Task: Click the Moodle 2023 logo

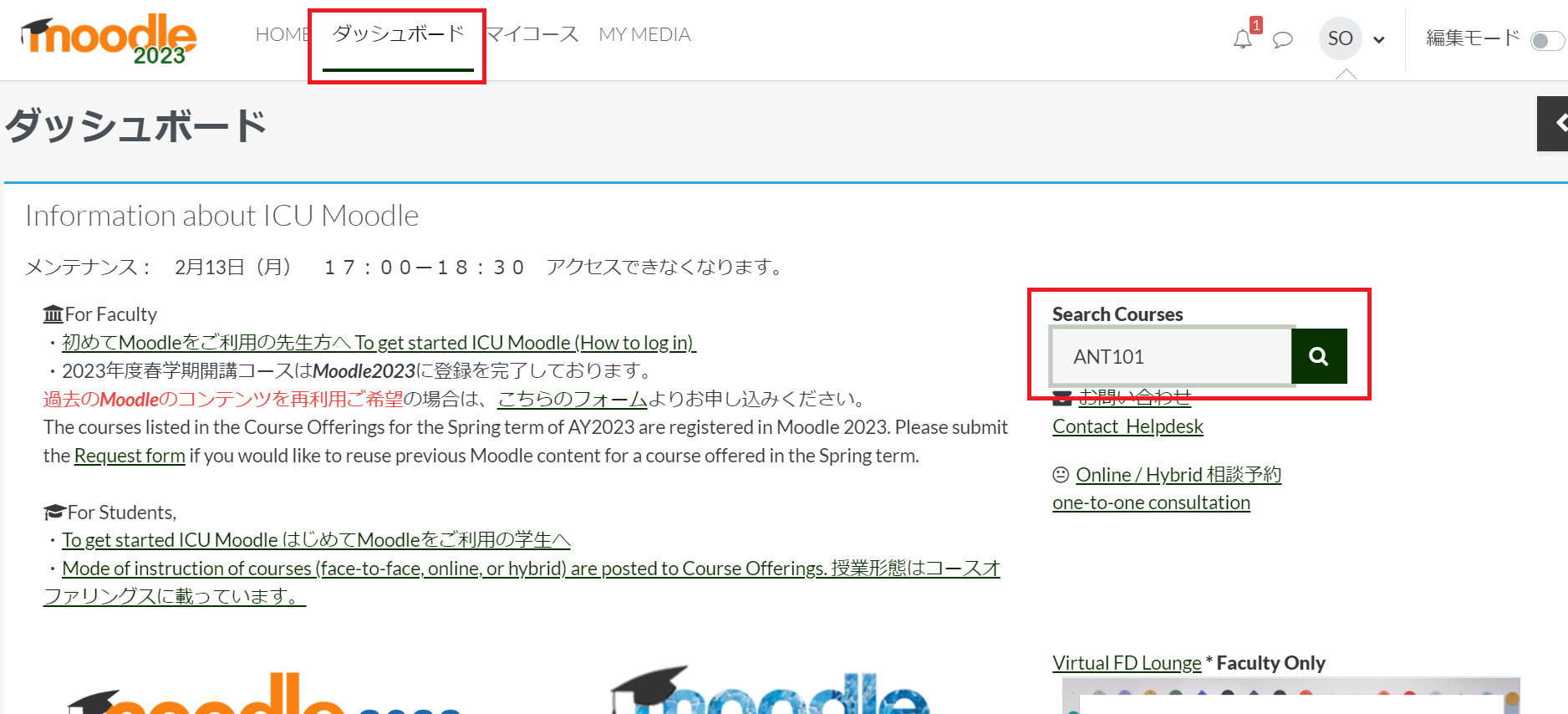Action: click(x=109, y=39)
